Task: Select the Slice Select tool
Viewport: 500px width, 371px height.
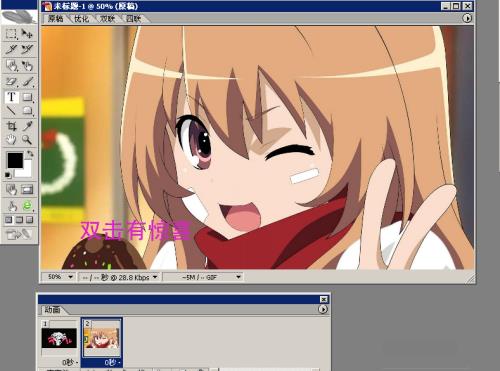Action: (27, 49)
